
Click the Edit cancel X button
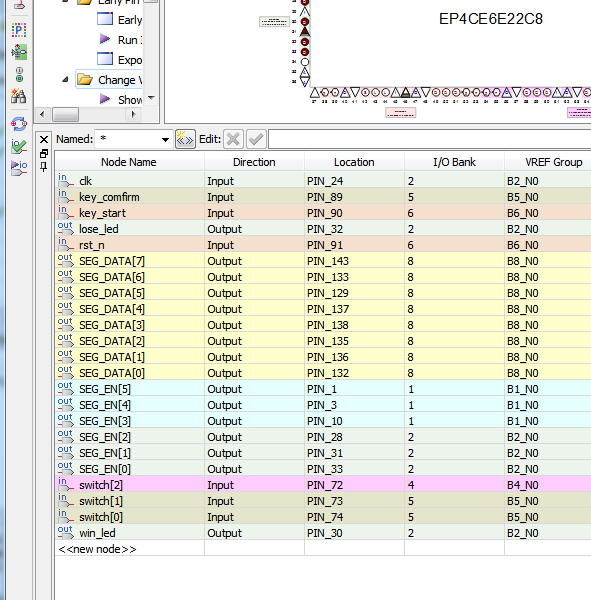pos(233,139)
